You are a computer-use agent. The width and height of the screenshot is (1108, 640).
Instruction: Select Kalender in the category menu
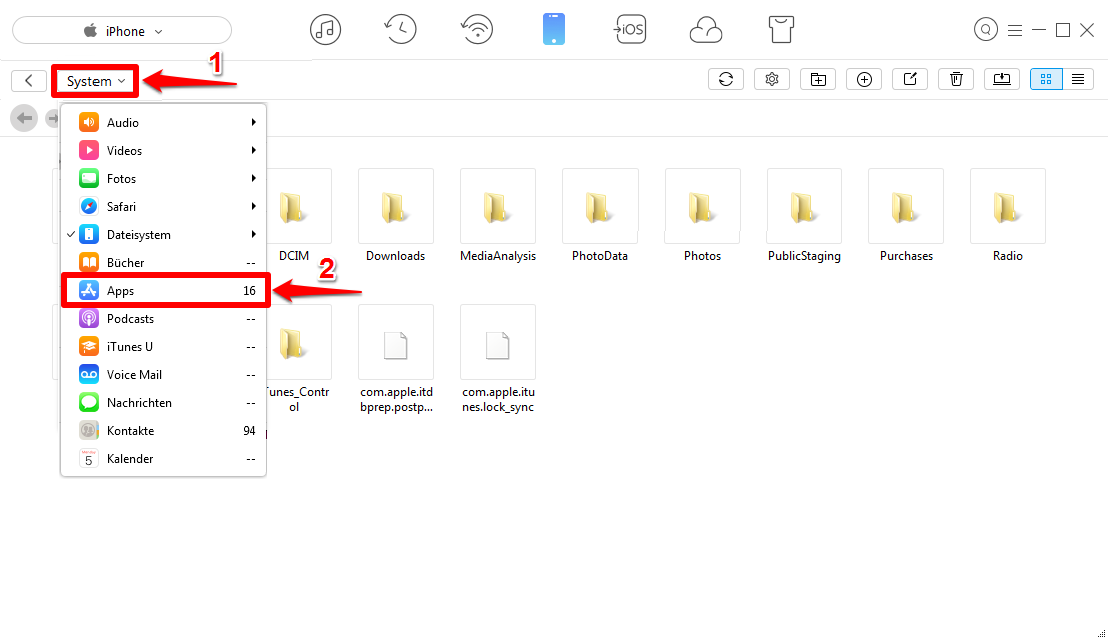[x=163, y=458]
